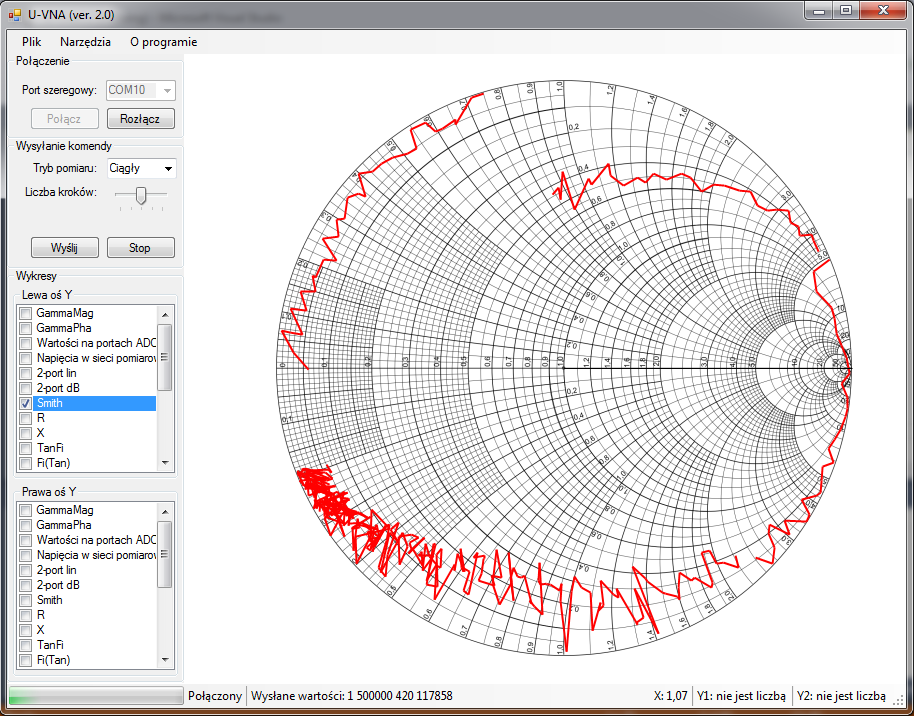Enable the R checkbox in Lewa oś Y

26,418
